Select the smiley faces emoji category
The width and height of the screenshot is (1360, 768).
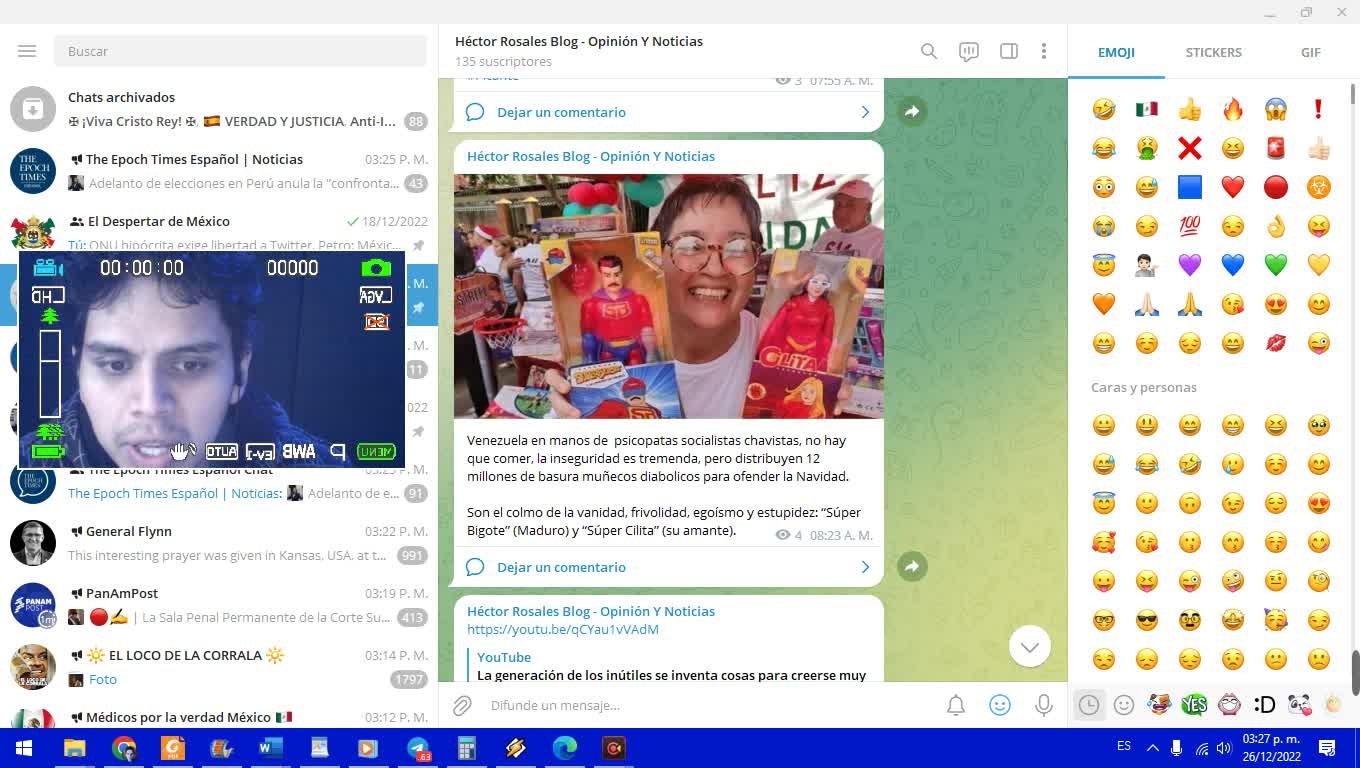(x=1124, y=705)
